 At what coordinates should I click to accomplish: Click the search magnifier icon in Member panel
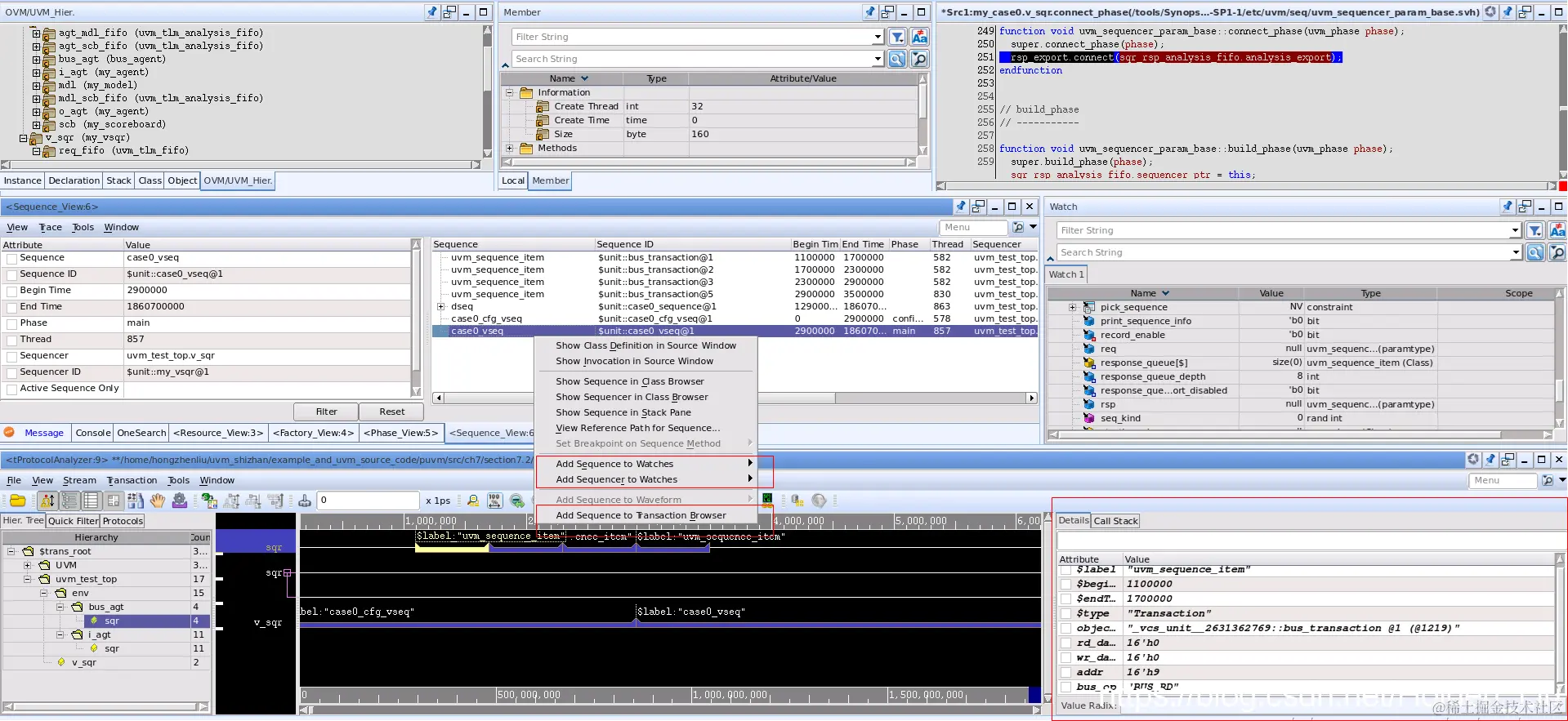[896, 59]
